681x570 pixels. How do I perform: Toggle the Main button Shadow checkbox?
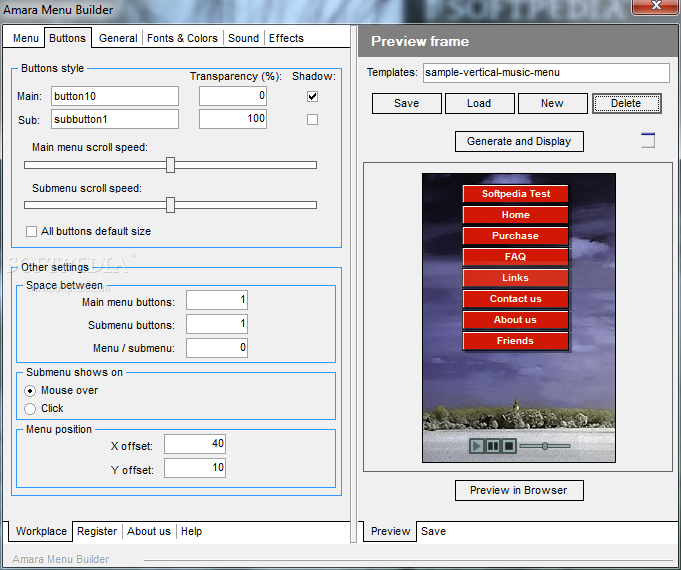312,96
